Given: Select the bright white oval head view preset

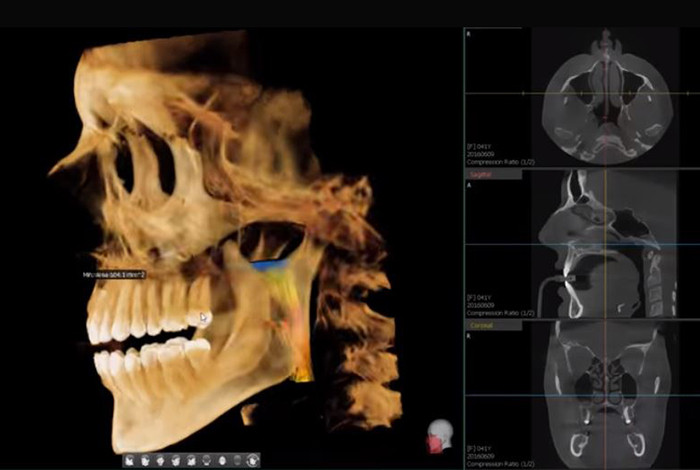Looking at the screenshot, I should click(x=222, y=461).
